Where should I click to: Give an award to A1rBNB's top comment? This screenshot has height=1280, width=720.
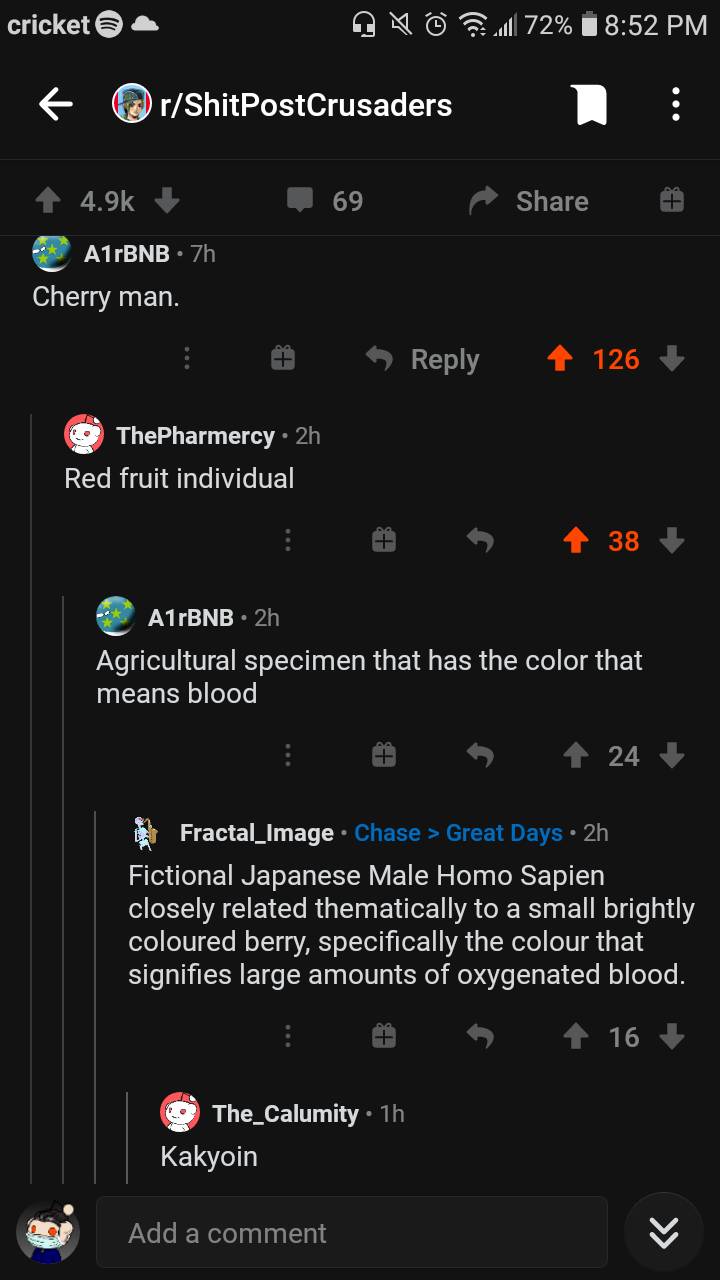tap(282, 358)
